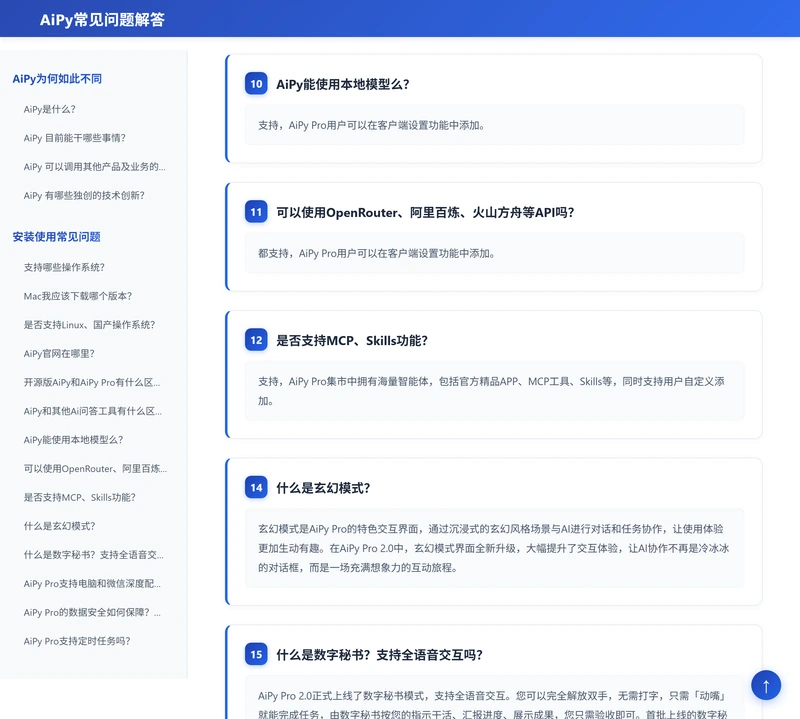Screen dimensions: 800x719
Task: Select sidebar link 支持哪些操作系统?
Action: [64, 267]
